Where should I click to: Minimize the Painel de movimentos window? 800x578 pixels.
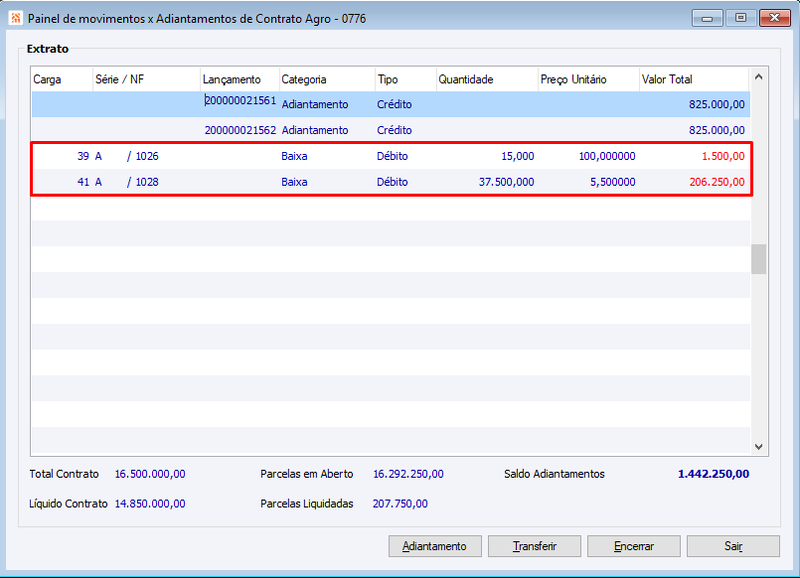tap(707, 18)
